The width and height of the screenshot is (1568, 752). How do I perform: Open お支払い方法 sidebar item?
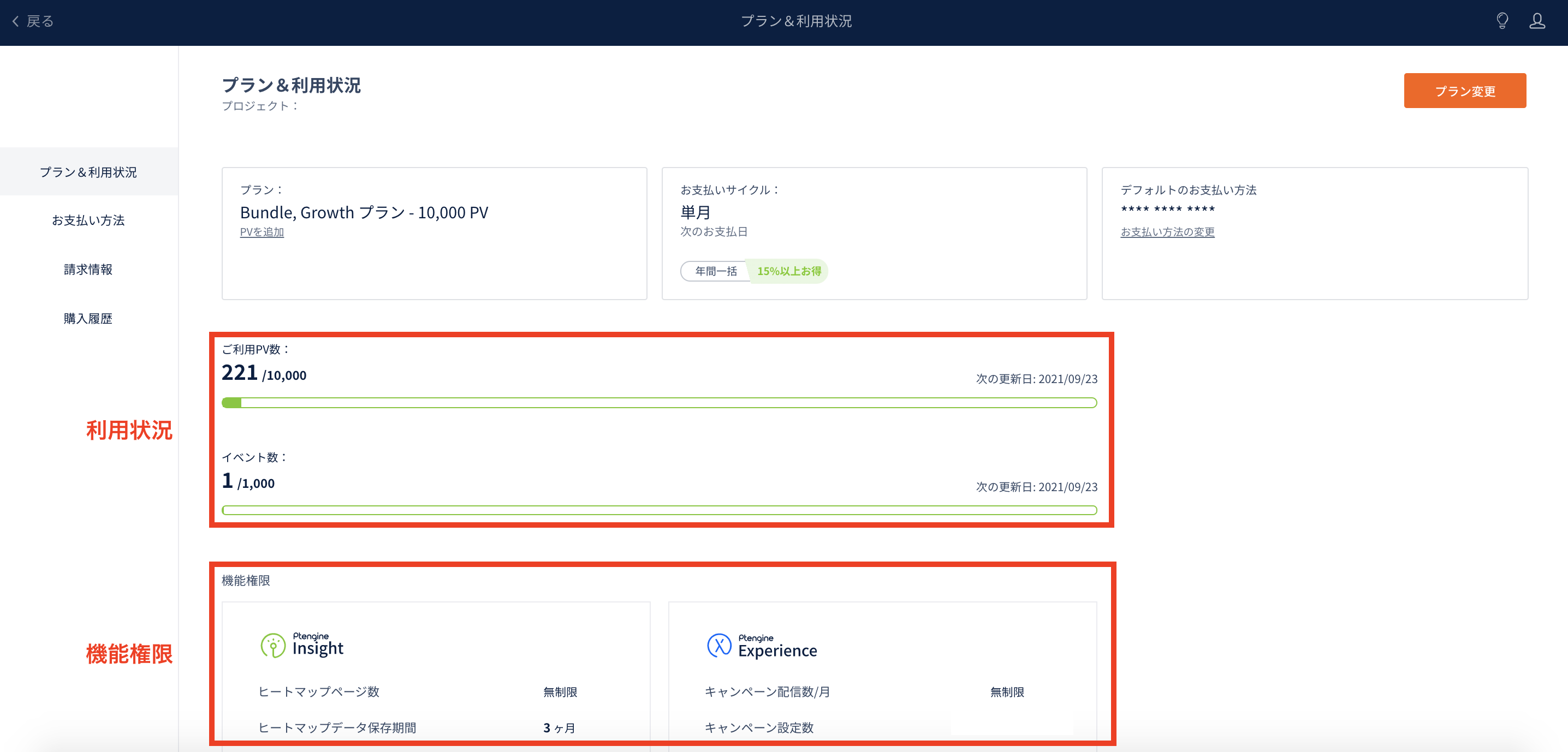[x=88, y=220]
